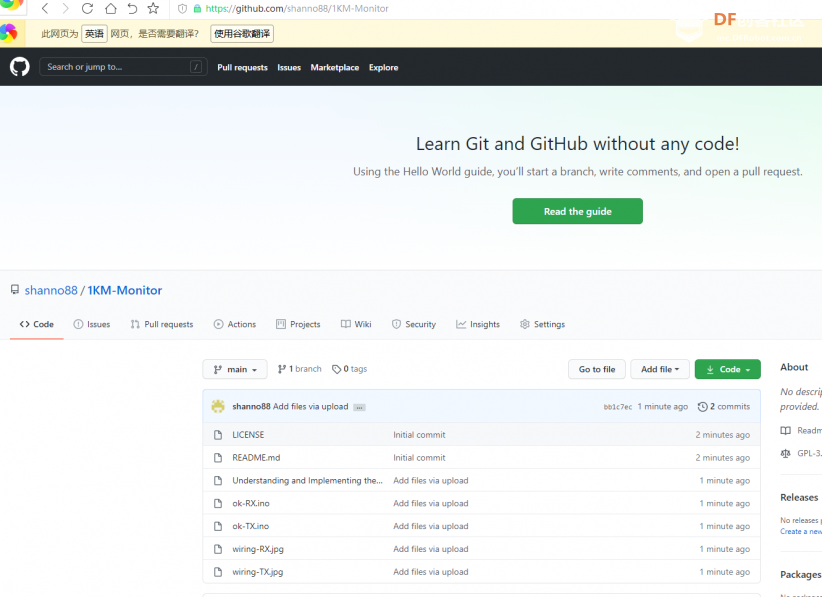Viewport: 822px width, 597px height.
Task: Click the Search or jump to field
Action: [x=123, y=67]
